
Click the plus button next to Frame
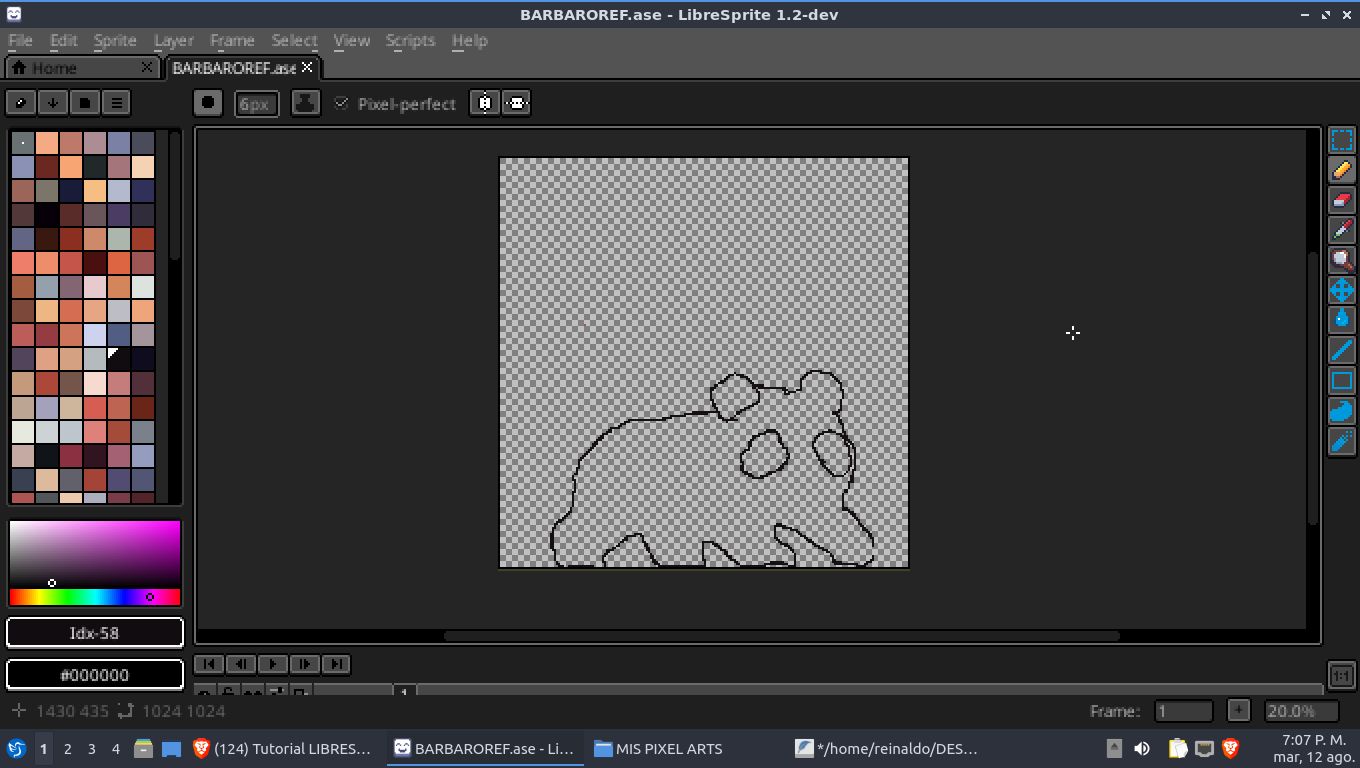(1238, 710)
